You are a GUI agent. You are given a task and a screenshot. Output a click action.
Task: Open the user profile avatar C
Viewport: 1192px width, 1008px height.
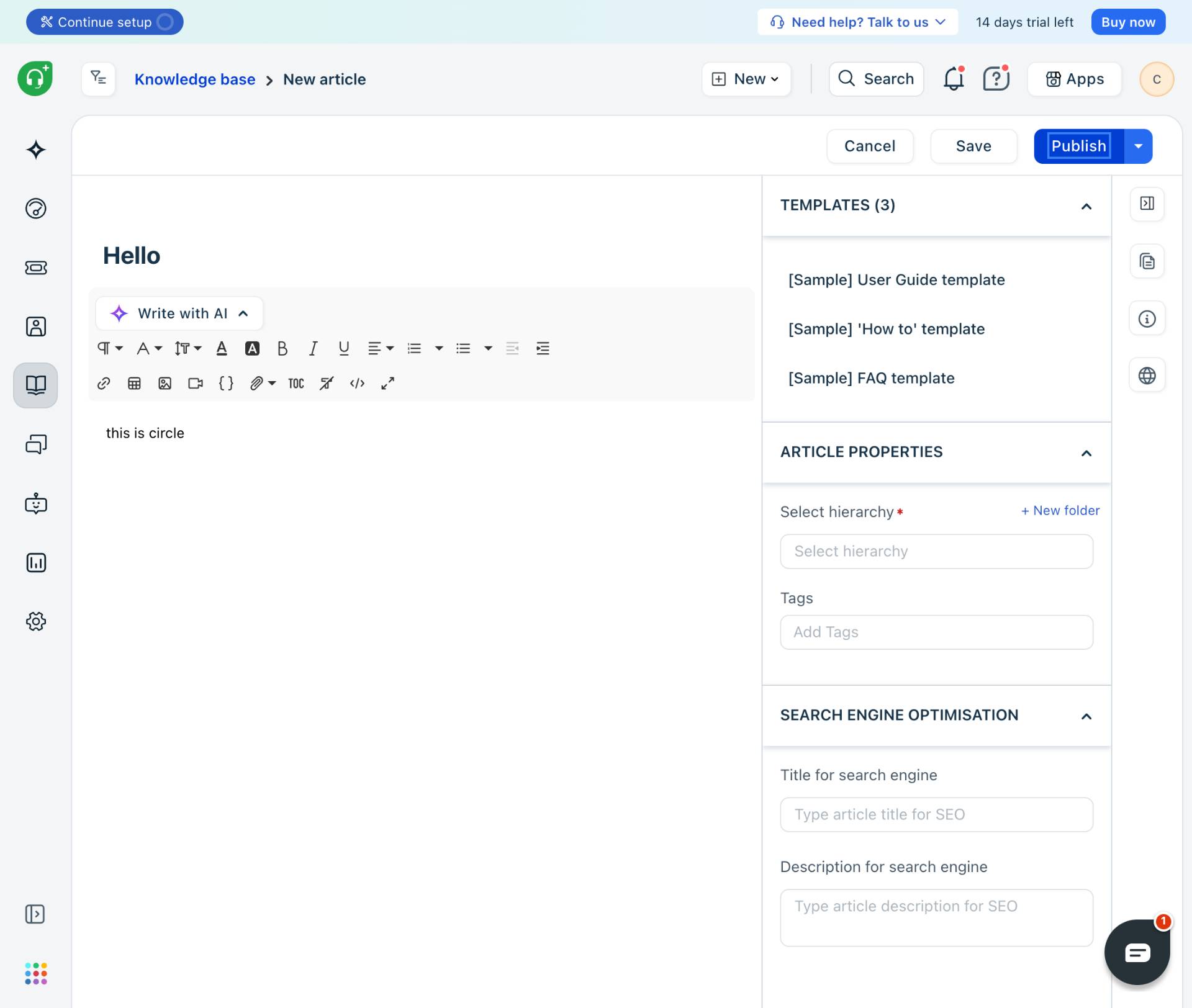[x=1157, y=79]
